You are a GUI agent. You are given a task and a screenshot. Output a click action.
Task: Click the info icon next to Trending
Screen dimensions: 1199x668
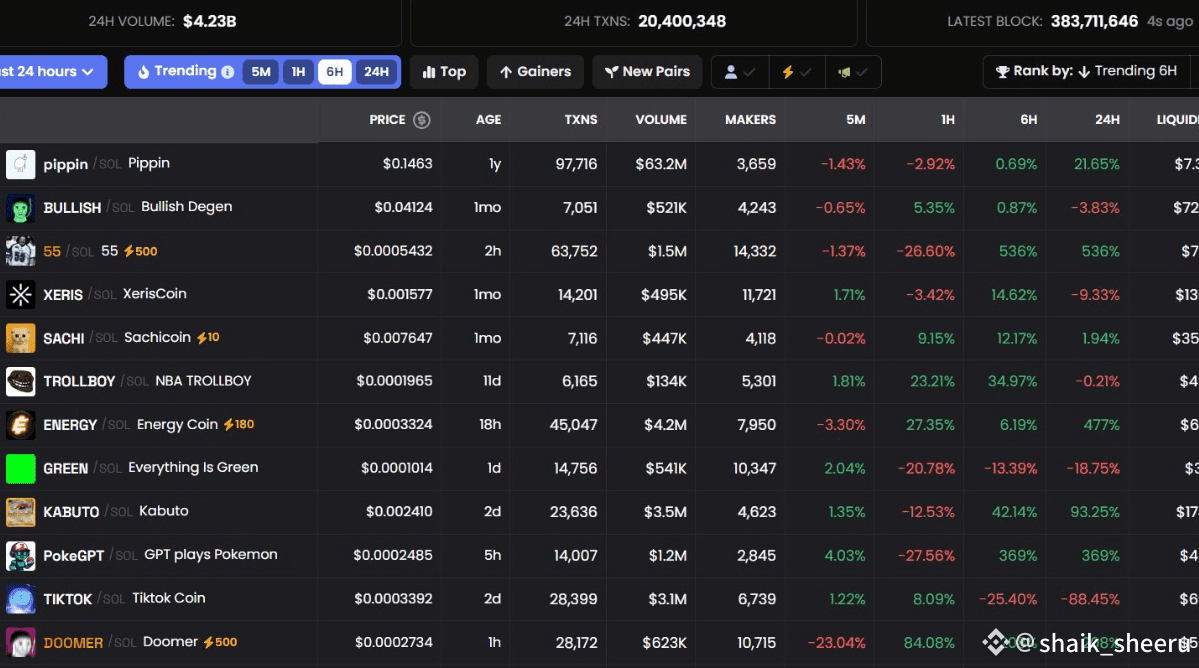click(x=228, y=72)
